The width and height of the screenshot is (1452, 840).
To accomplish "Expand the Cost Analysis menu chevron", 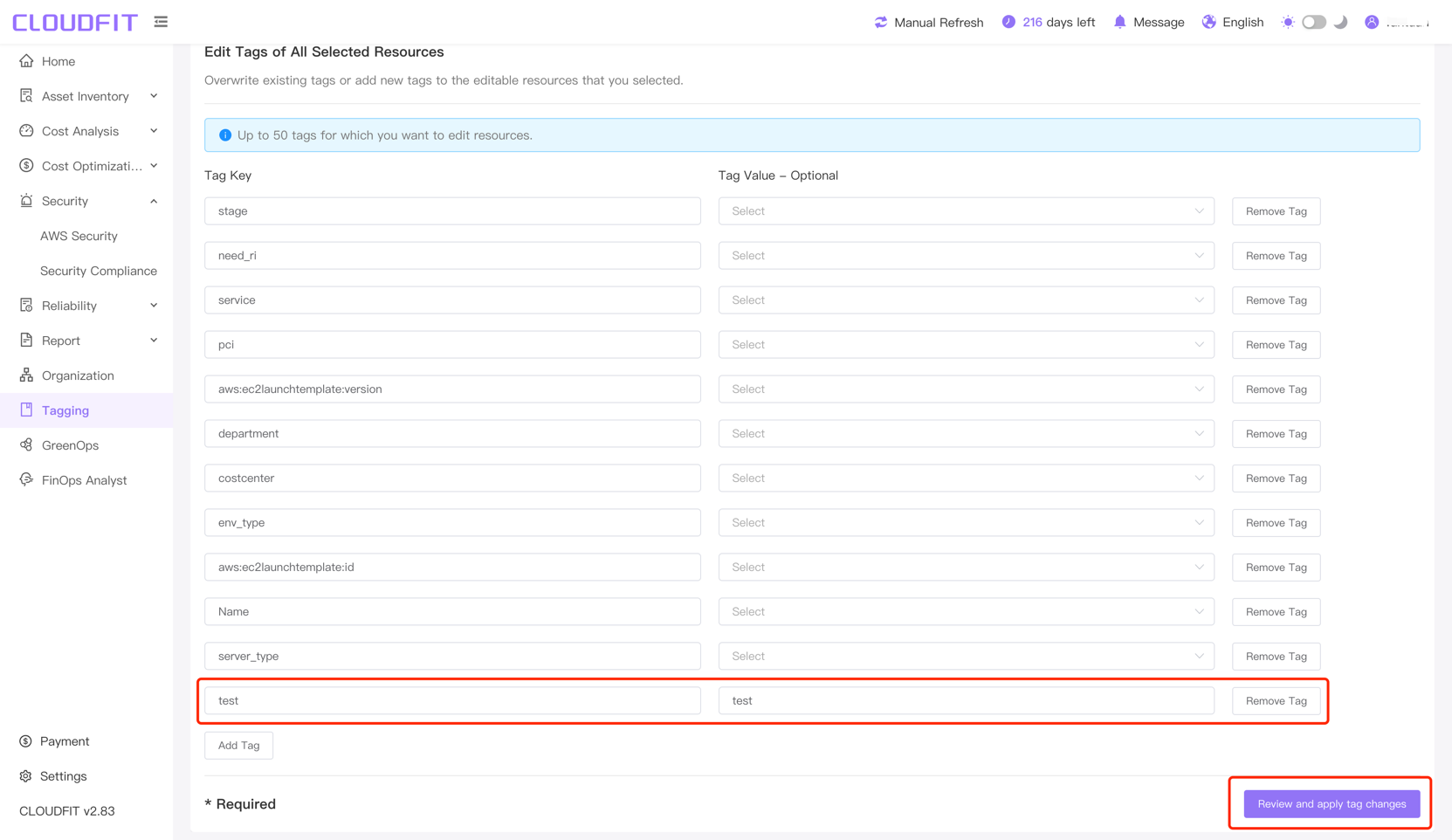I will click(154, 131).
